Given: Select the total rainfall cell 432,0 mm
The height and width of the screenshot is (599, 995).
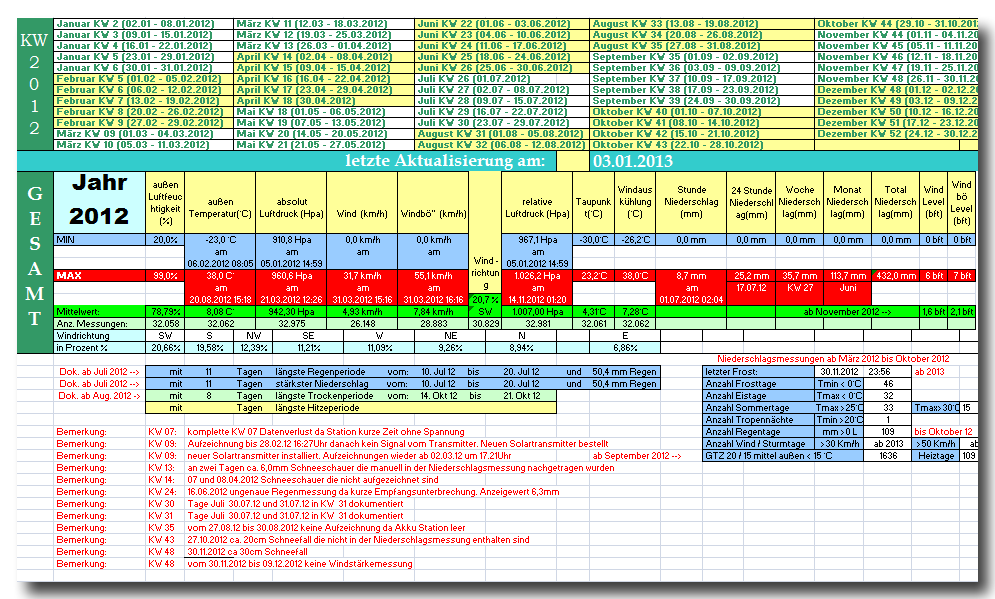Looking at the screenshot, I should pos(895,276).
